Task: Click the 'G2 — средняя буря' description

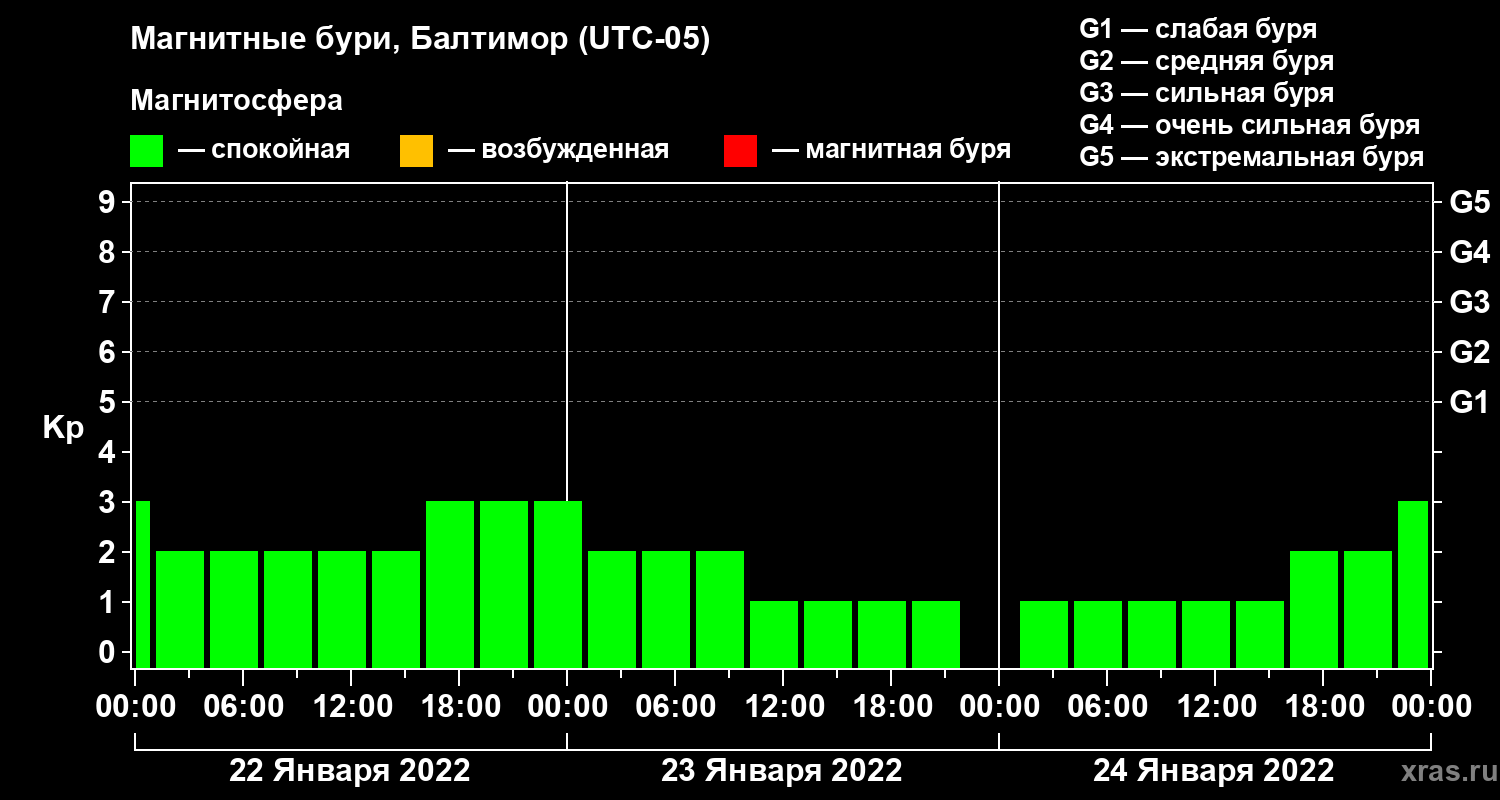Action: point(1207,61)
